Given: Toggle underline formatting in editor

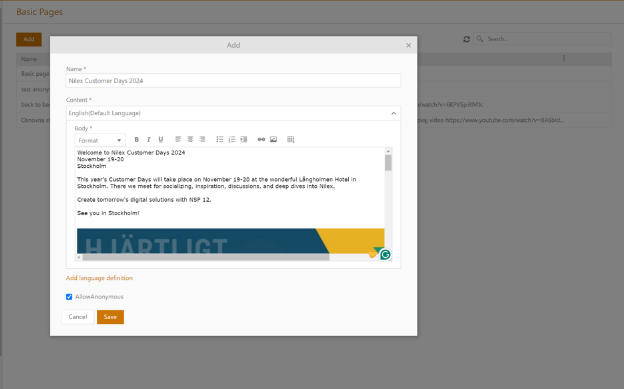Looking at the screenshot, I should (x=161, y=139).
